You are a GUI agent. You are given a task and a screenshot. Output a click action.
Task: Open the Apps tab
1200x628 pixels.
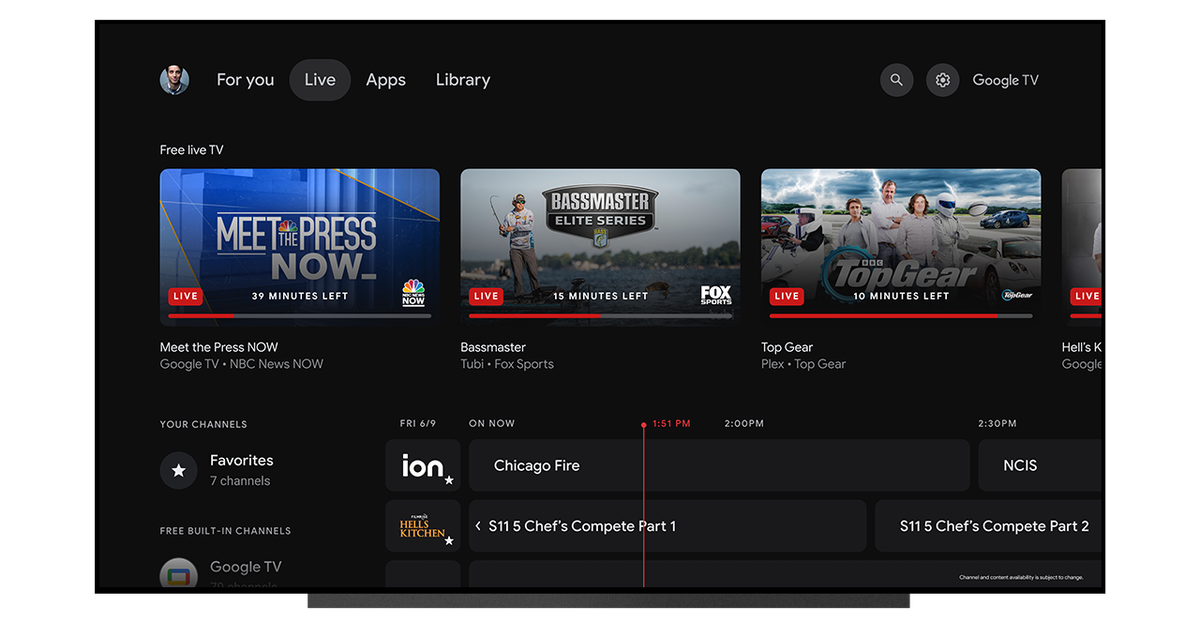point(386,80)
